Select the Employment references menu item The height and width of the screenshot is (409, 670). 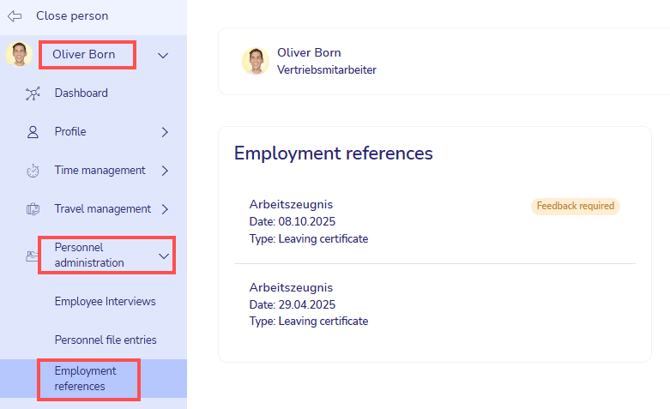click(86, 379)
